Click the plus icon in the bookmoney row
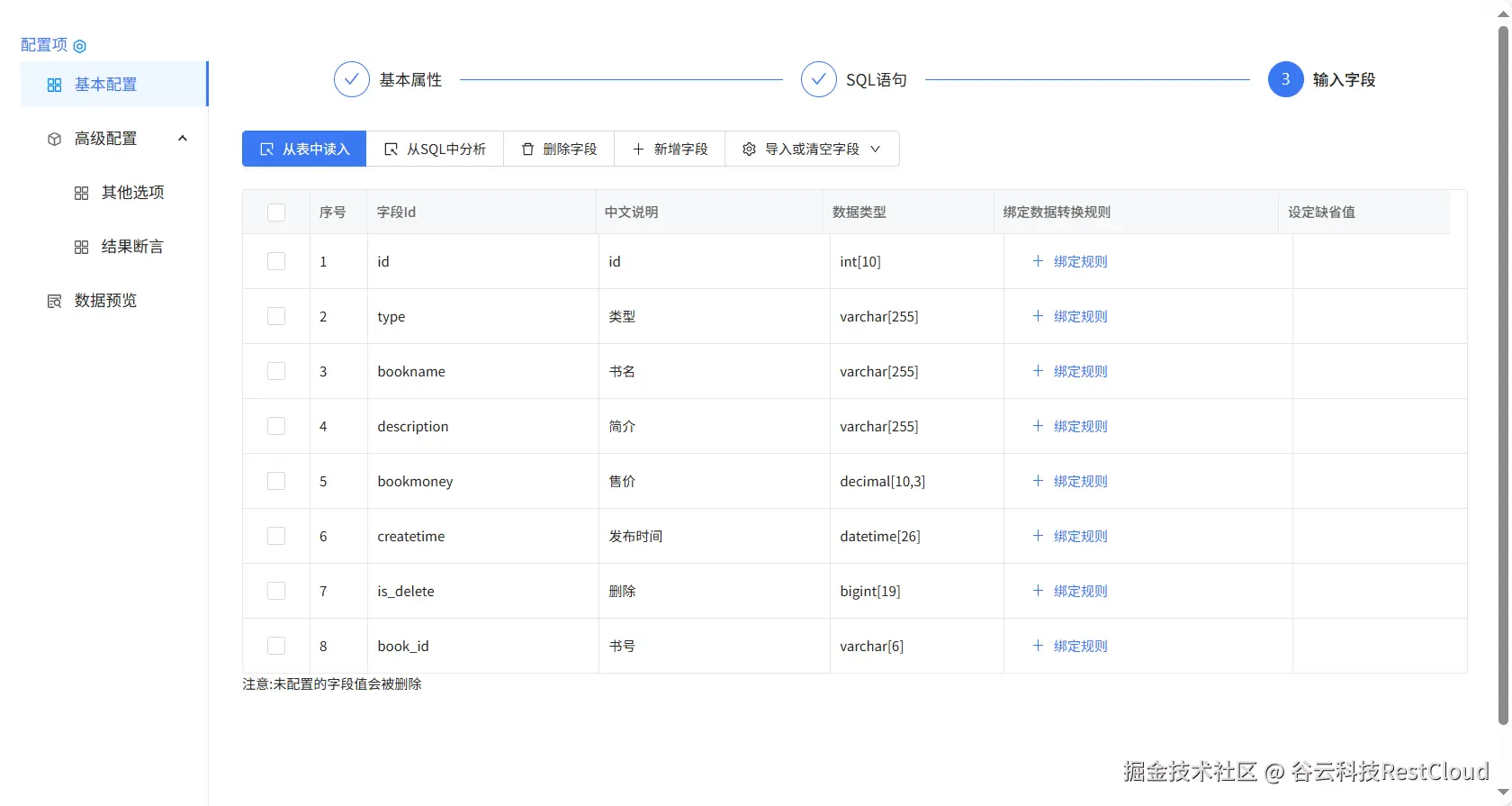1512x806 pixels. 1038,481
